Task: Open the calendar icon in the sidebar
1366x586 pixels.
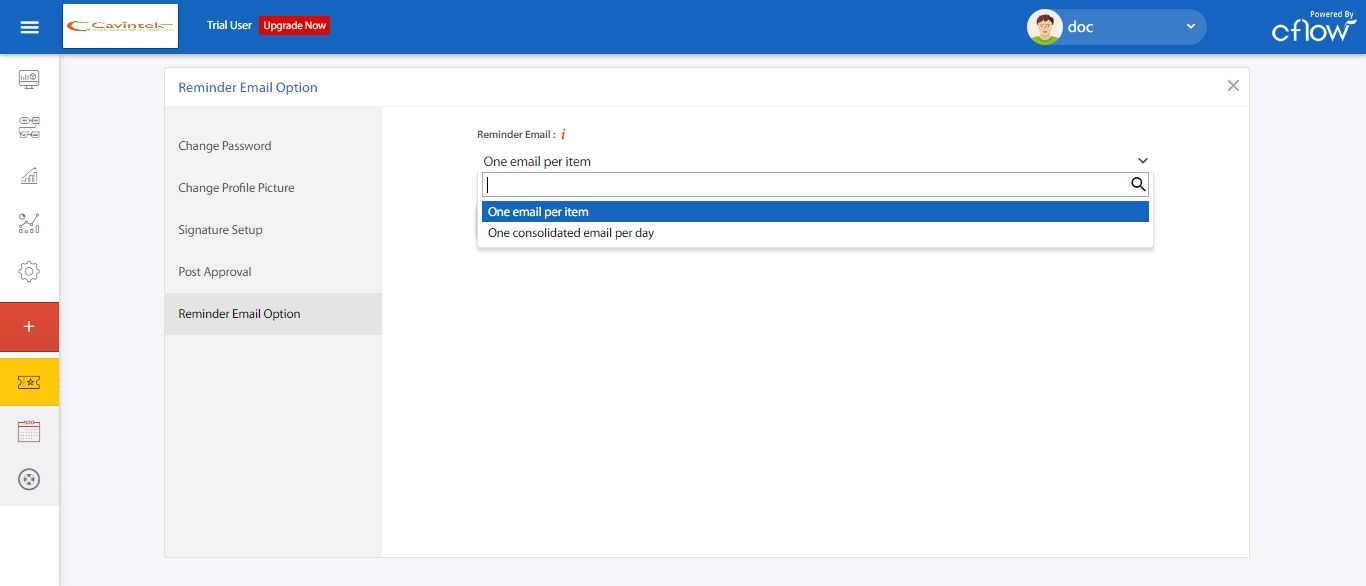Action: [x=29, y=431]
